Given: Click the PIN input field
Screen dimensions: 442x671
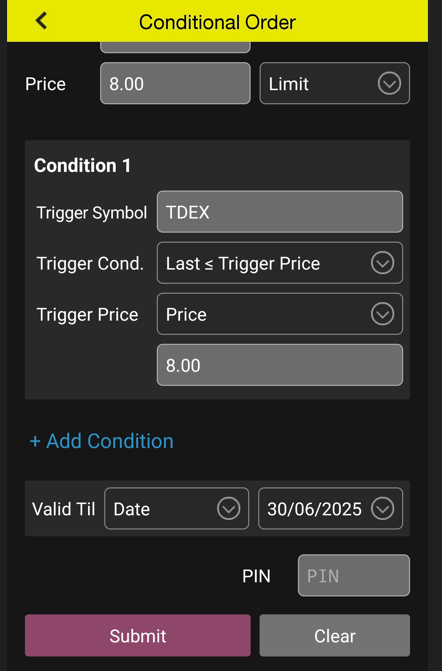Looking at the screenshot, I should point(354,576).
